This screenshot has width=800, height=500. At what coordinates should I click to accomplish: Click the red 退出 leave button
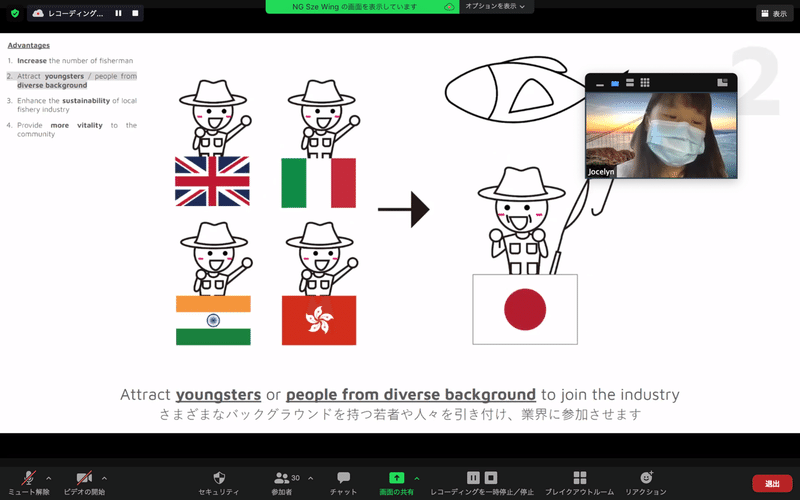pyautogui.click(x=772, y=483)
